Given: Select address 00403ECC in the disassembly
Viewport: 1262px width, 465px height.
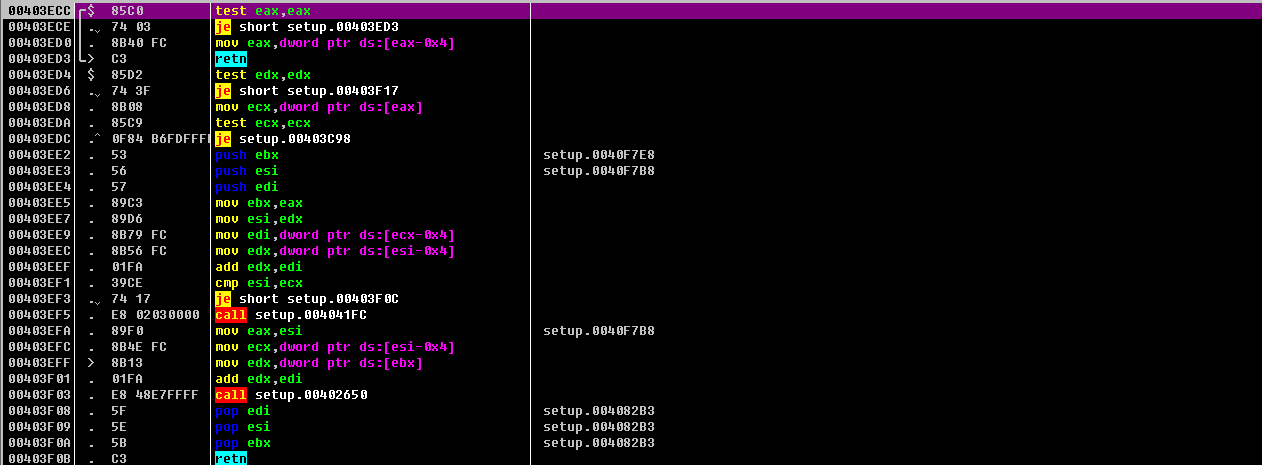Looking at the screenshot, I should (x=39, y=11).
